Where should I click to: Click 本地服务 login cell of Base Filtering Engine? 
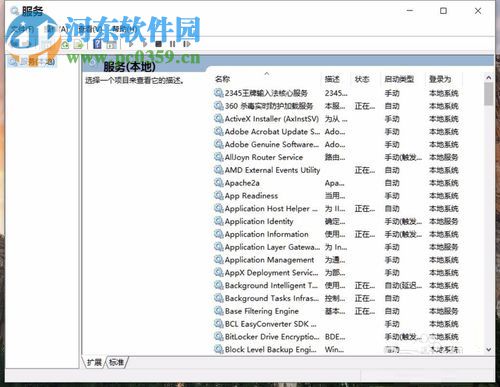(x=444, y=311)
